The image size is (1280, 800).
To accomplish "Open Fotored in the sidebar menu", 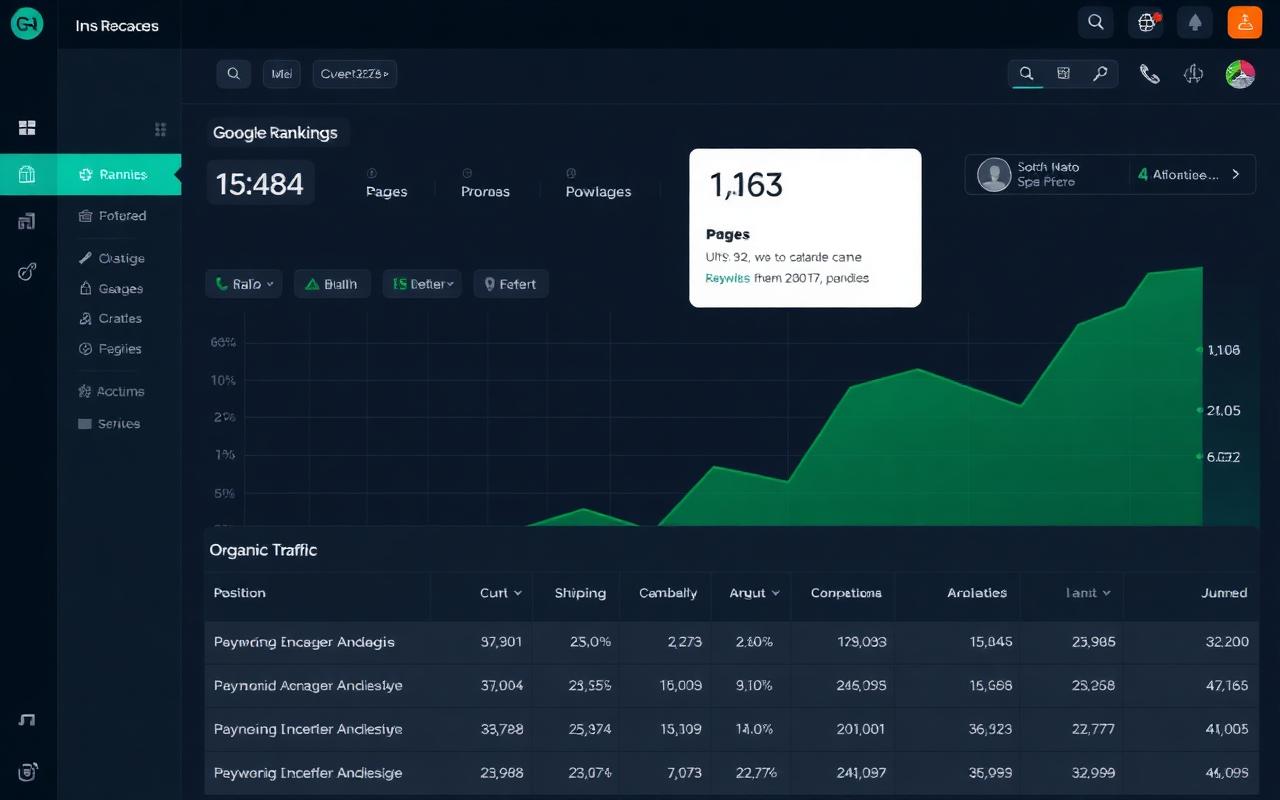I will pyautogui.click(x=120, y=216).
